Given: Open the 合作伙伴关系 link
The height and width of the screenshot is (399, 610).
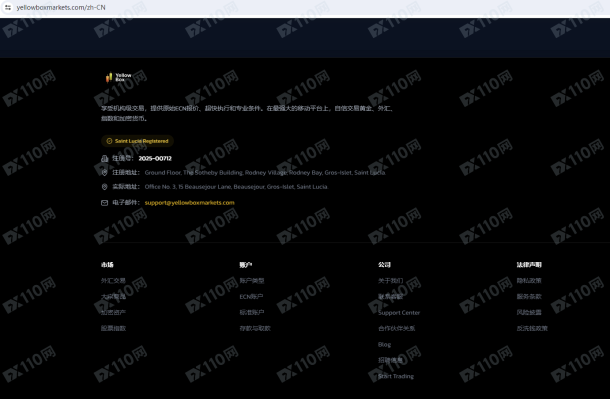Looking at the screenshot, I should coord(396,328).
